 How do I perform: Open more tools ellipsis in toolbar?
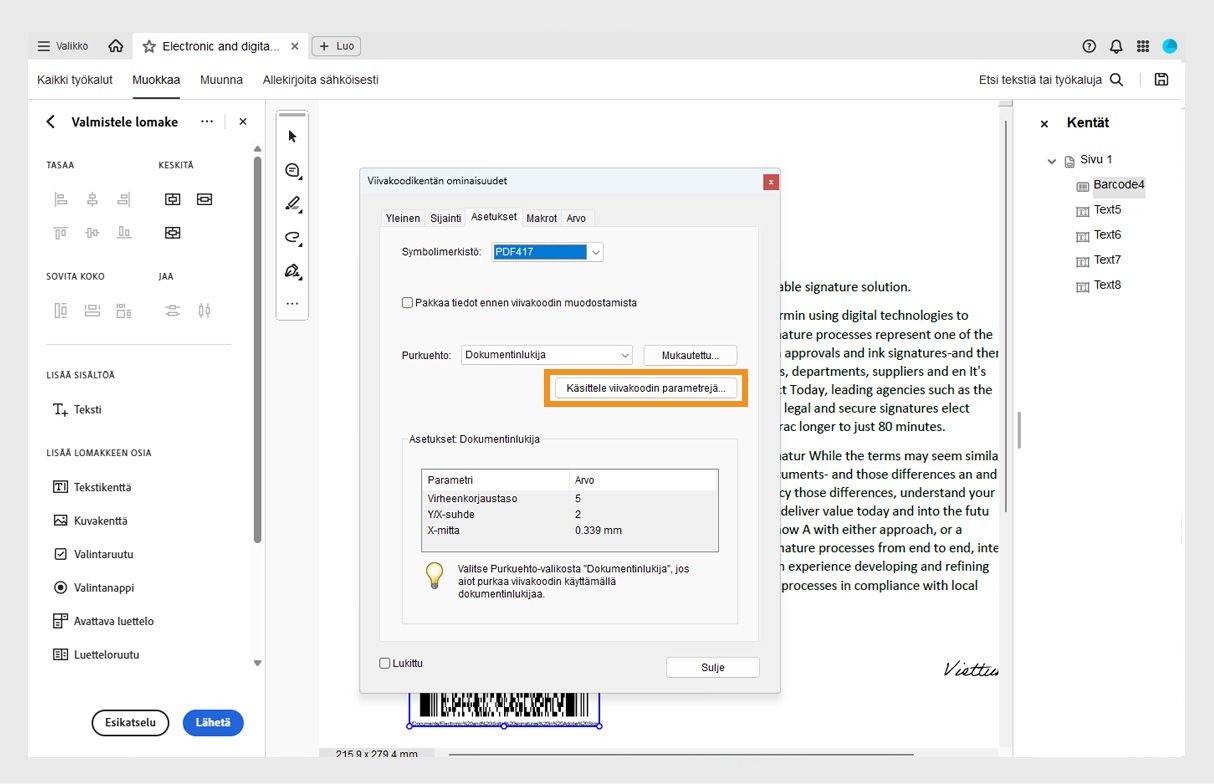292,303
